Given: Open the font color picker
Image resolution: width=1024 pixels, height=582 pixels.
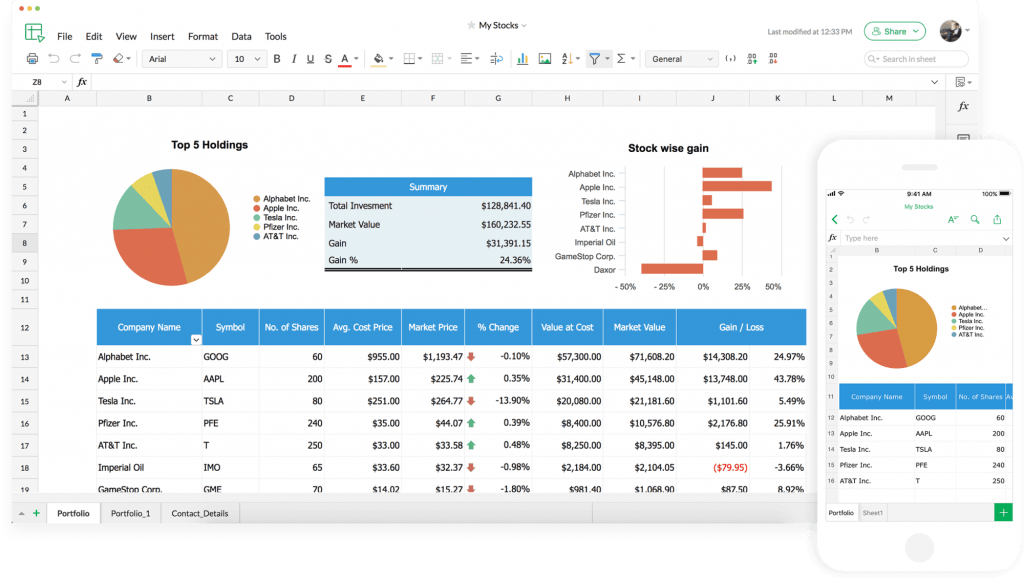Looking at the screenshot, I should pos(344,59).
